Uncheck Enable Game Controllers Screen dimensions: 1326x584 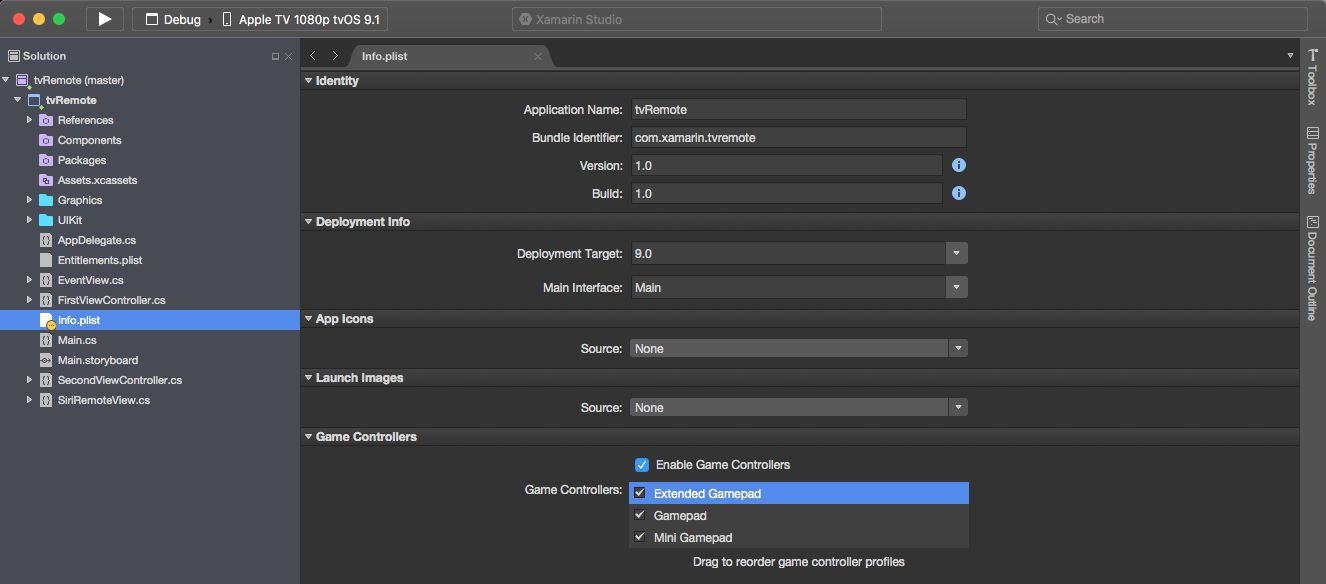click(641, 464)
